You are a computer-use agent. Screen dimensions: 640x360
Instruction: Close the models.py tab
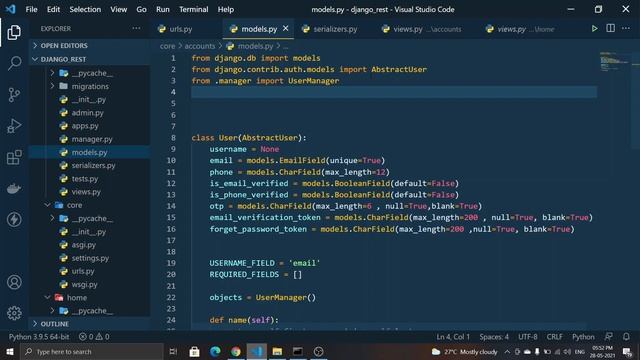[285, 29]
